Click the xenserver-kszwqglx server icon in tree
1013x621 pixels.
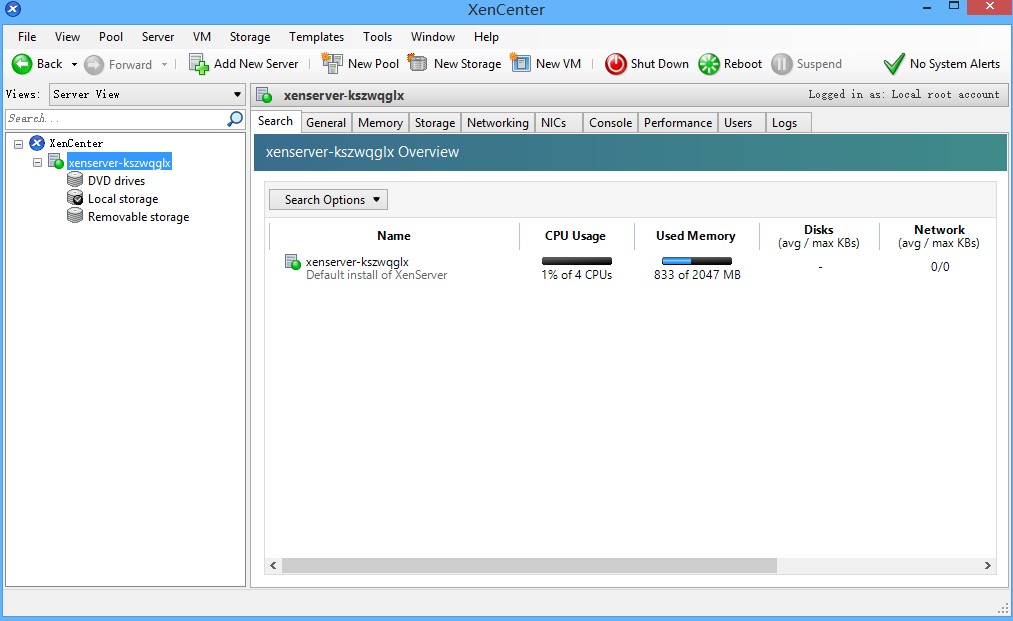(x=56, y=161)
